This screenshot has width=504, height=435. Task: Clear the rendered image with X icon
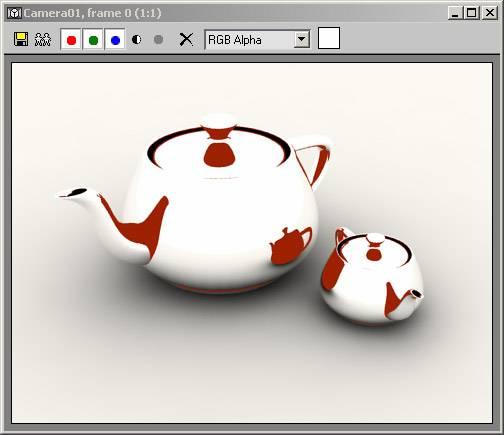pyautogui.click(x=186, y=39)
